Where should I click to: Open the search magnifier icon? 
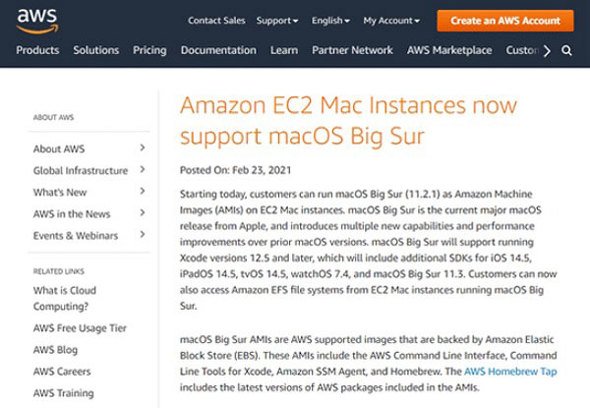567,50
